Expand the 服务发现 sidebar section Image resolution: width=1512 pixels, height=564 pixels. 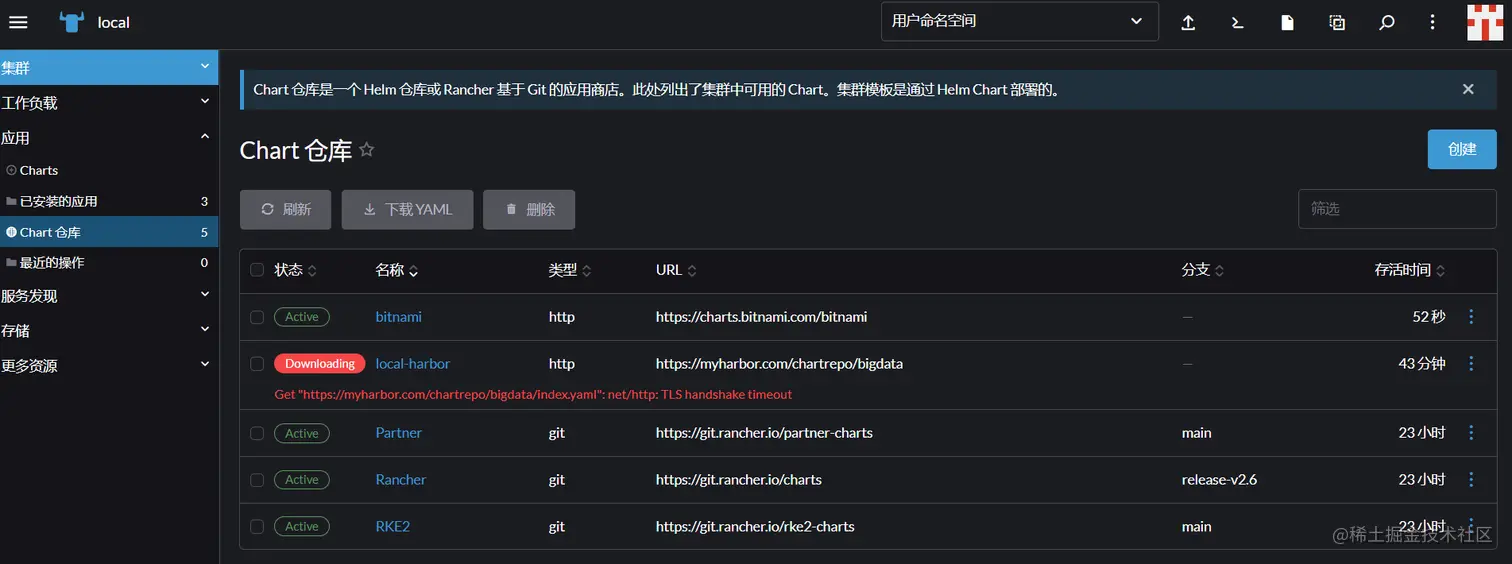point(109,296)
